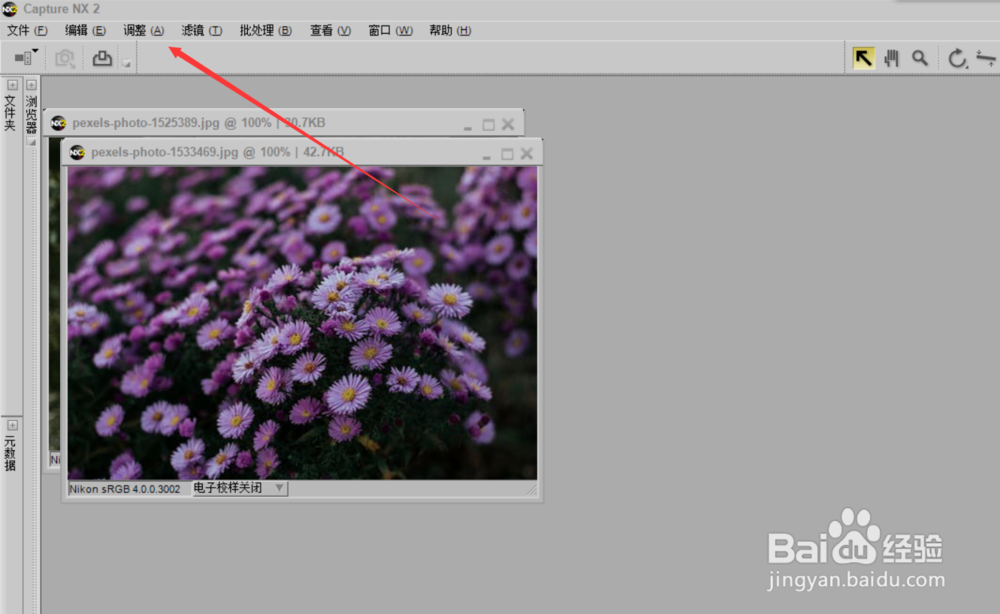The image size is (1000, 614).
Task: Open the 窗口 (W) menu
Action: (390, 31)
